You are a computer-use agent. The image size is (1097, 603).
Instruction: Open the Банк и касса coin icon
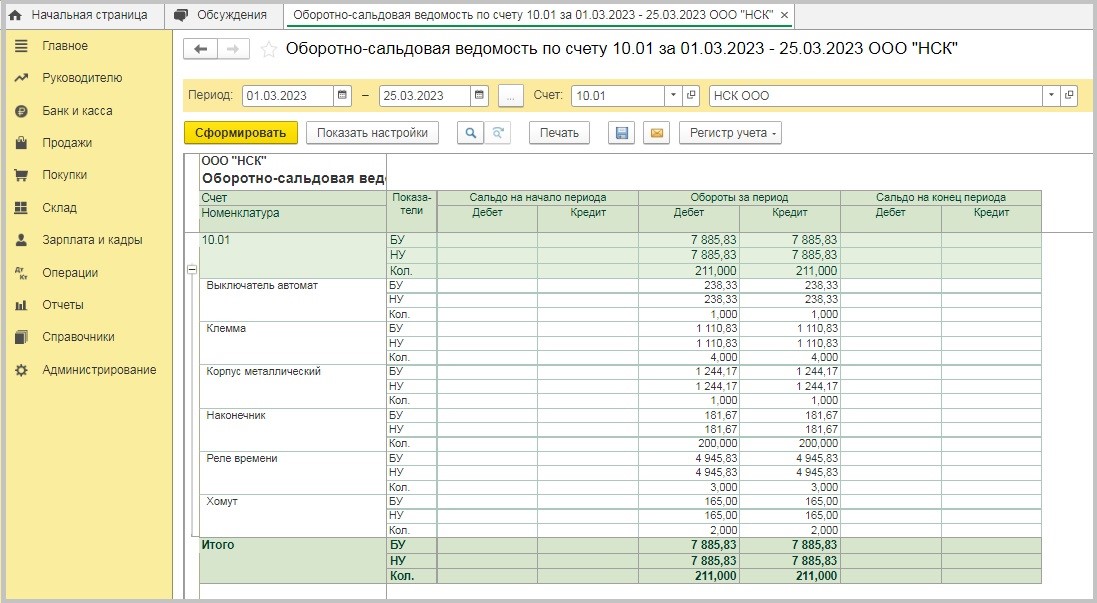pyautogui.click(x=21, y=111)
